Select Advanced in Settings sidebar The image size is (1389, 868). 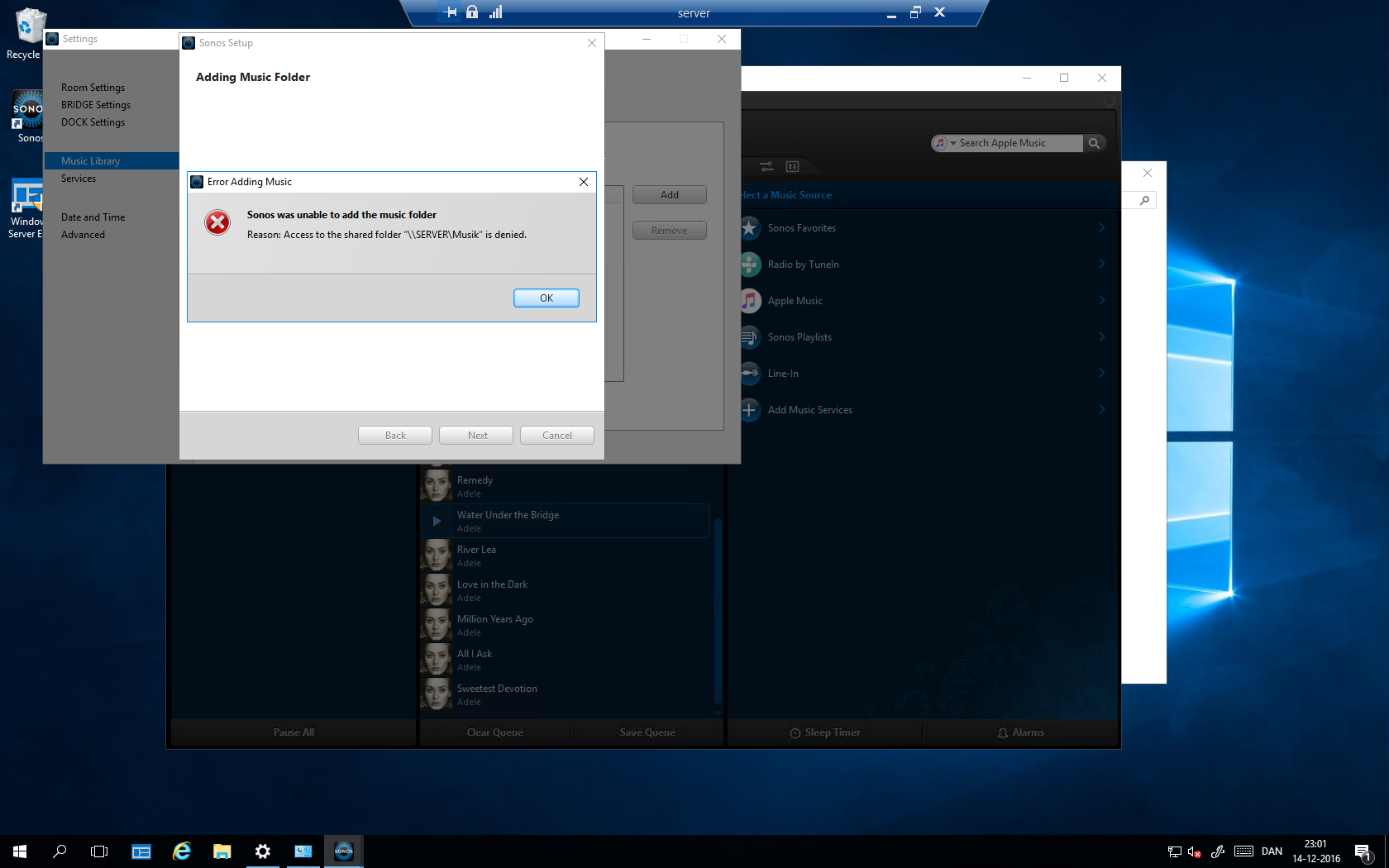click(x=83, y=235)
